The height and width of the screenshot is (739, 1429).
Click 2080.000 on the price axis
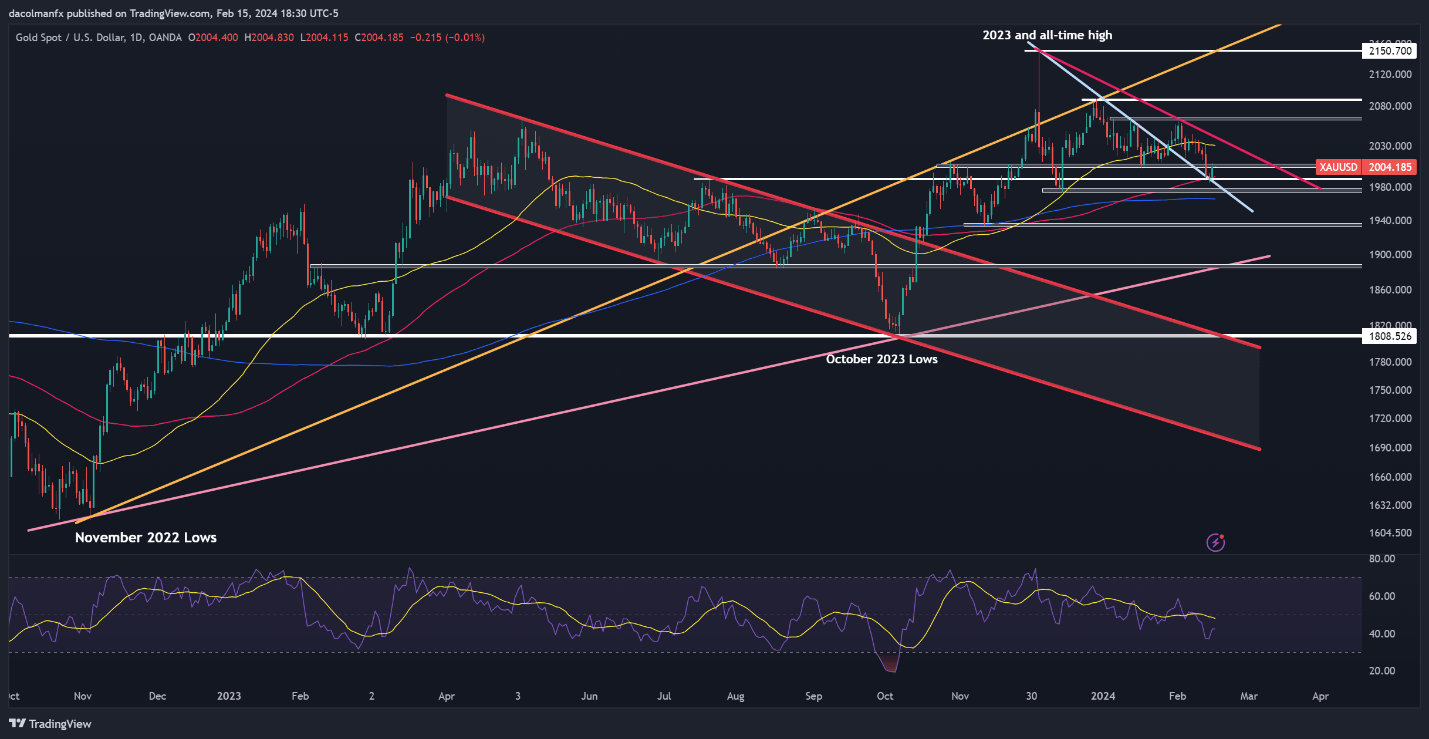(1389, 106)
